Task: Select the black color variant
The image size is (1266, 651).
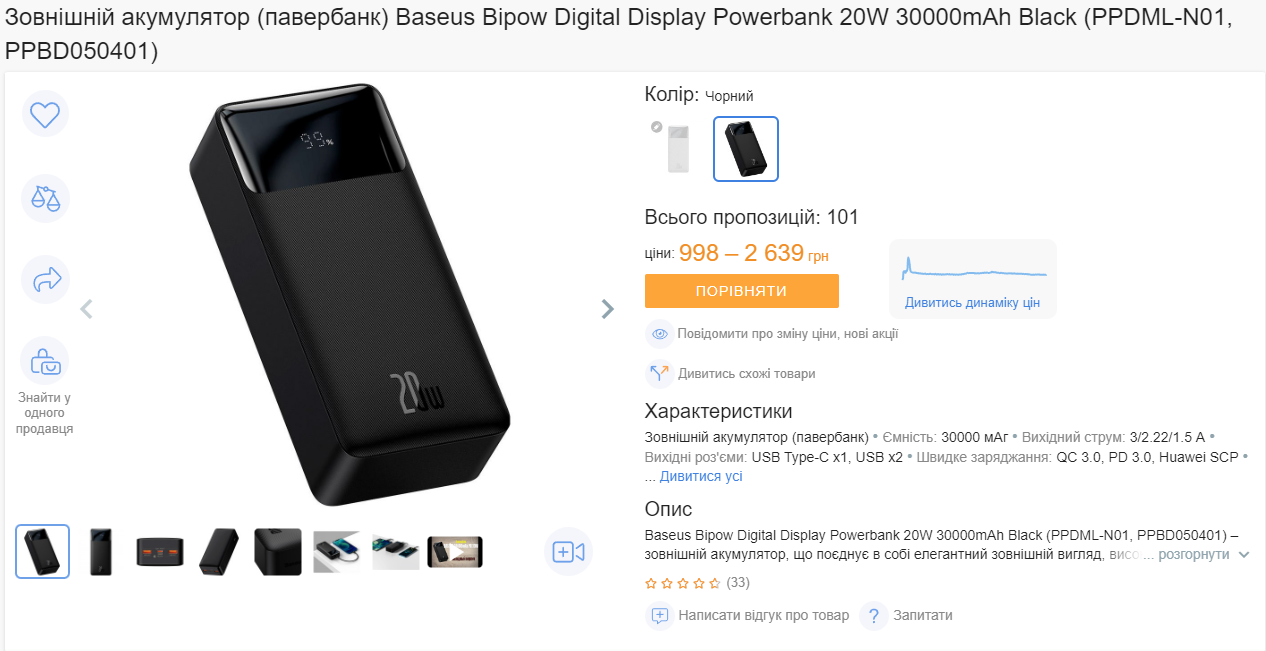Action: click(746, 149)
